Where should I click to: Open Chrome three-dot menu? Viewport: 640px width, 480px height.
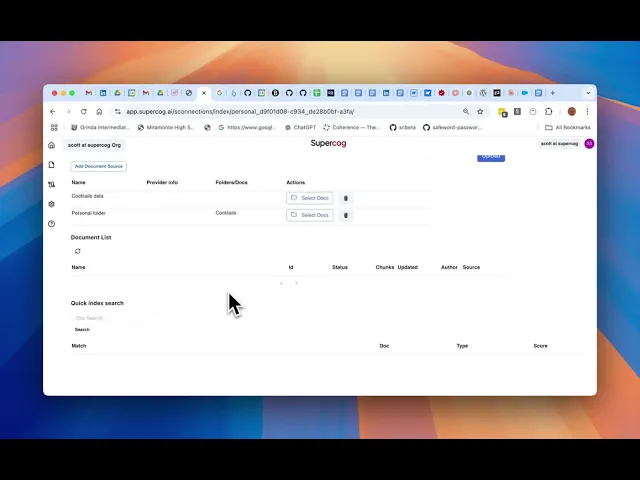pos(587,111)
